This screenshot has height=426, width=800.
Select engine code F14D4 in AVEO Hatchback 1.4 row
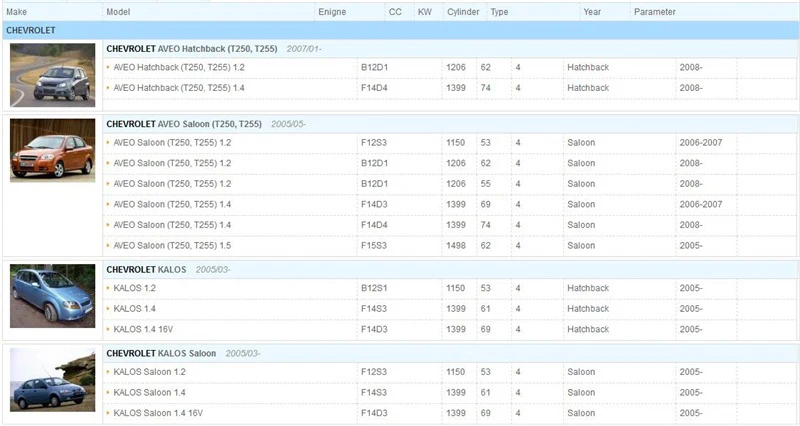(374, 88)
